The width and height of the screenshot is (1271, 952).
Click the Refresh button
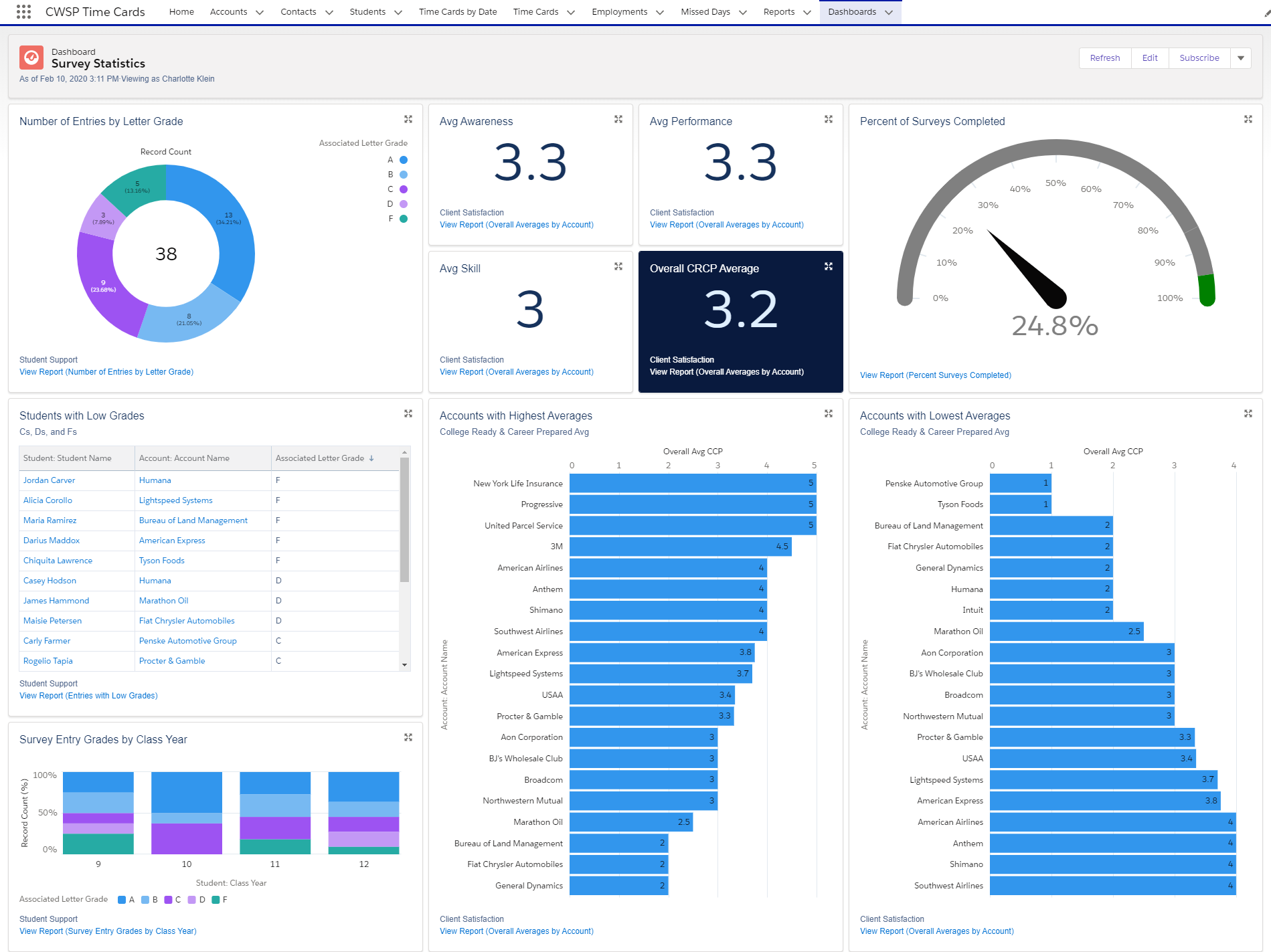point(1105,58)
